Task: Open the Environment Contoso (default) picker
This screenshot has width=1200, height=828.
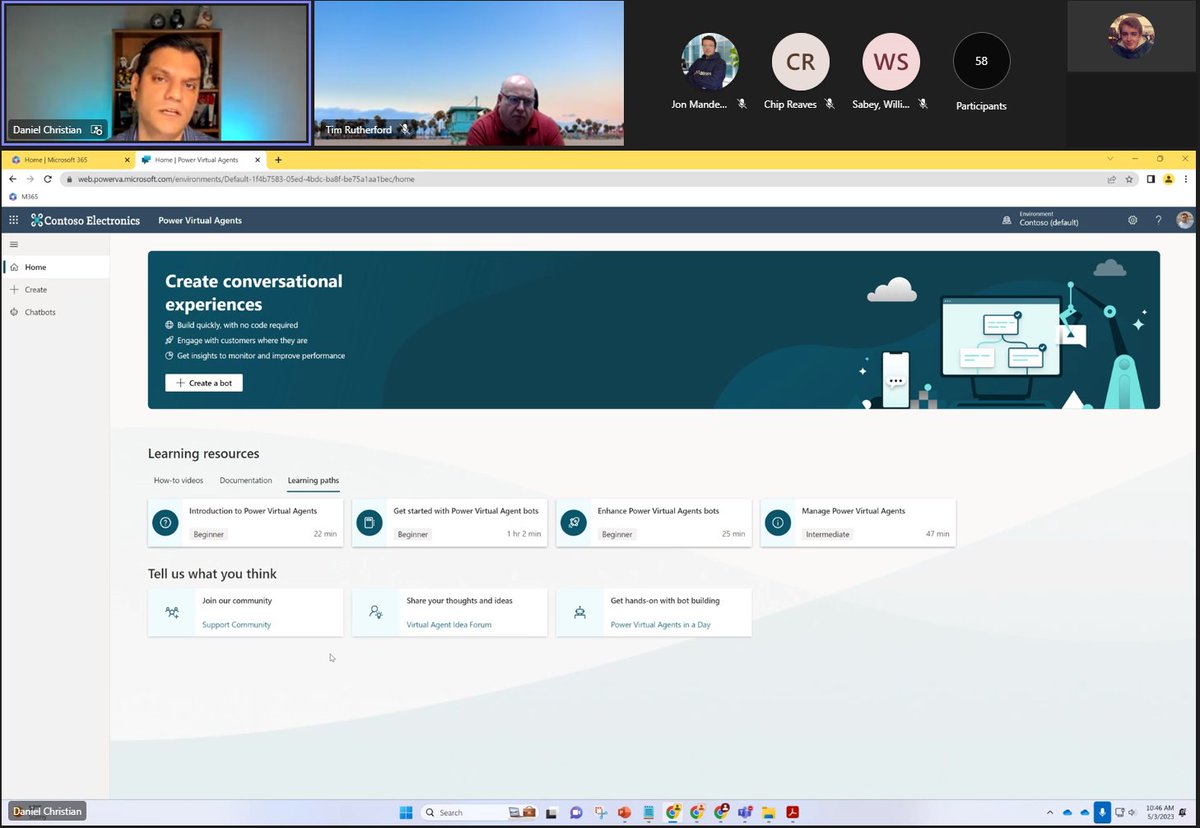Action: point(1042,219)
